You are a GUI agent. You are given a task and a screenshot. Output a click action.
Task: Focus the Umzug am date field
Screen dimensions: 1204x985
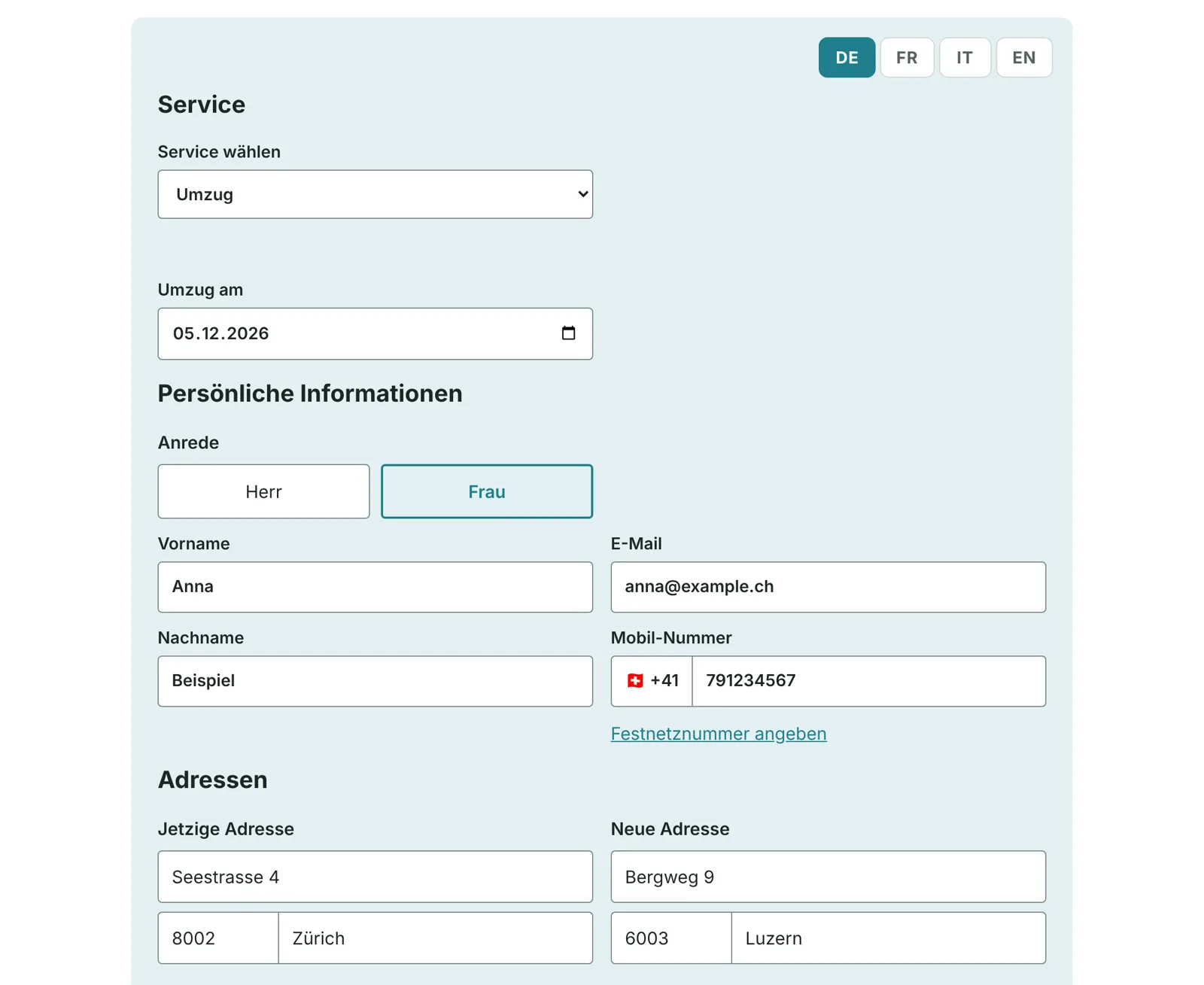click(375, 333)
